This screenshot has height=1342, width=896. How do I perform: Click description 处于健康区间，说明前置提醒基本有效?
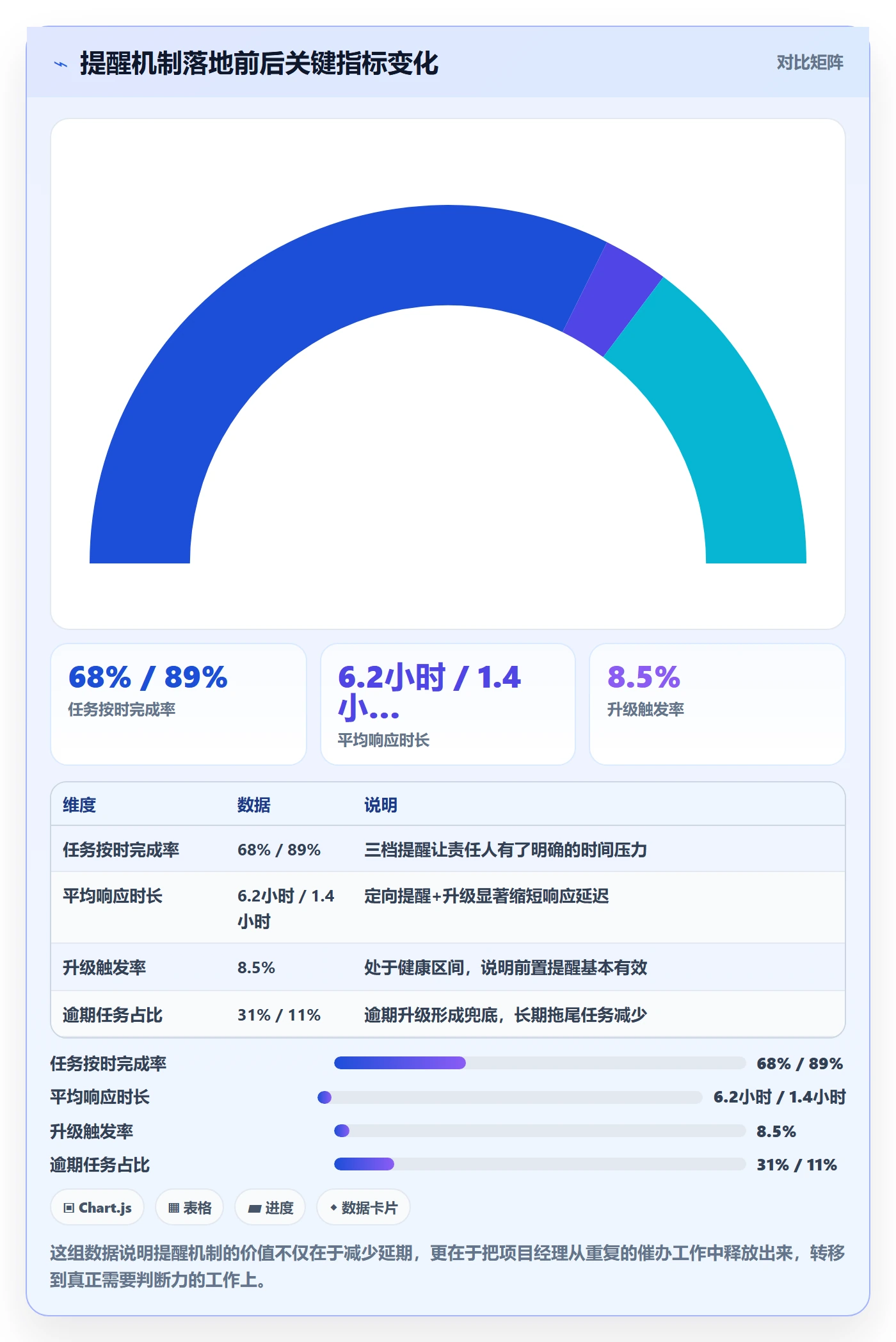[x=506, y=967]
